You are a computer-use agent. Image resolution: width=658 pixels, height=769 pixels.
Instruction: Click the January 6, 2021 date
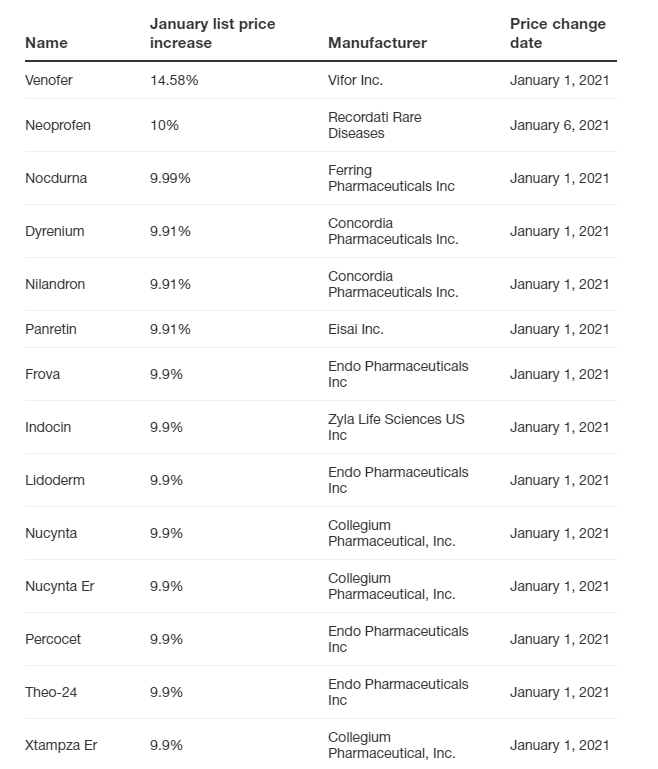[x=559, y=125]
